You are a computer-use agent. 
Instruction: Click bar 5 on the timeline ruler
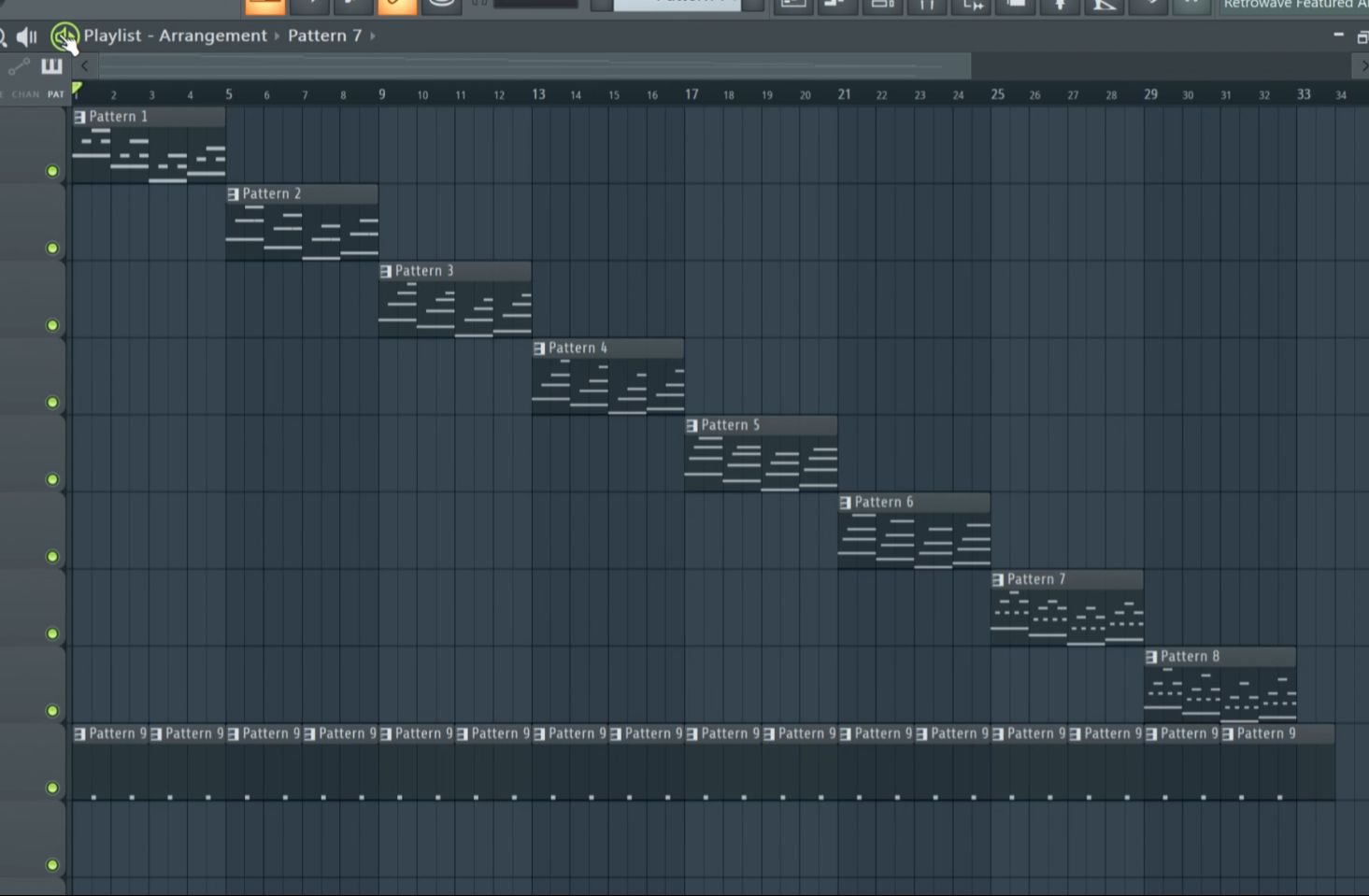pyautogui.click(x=229, y=94)
